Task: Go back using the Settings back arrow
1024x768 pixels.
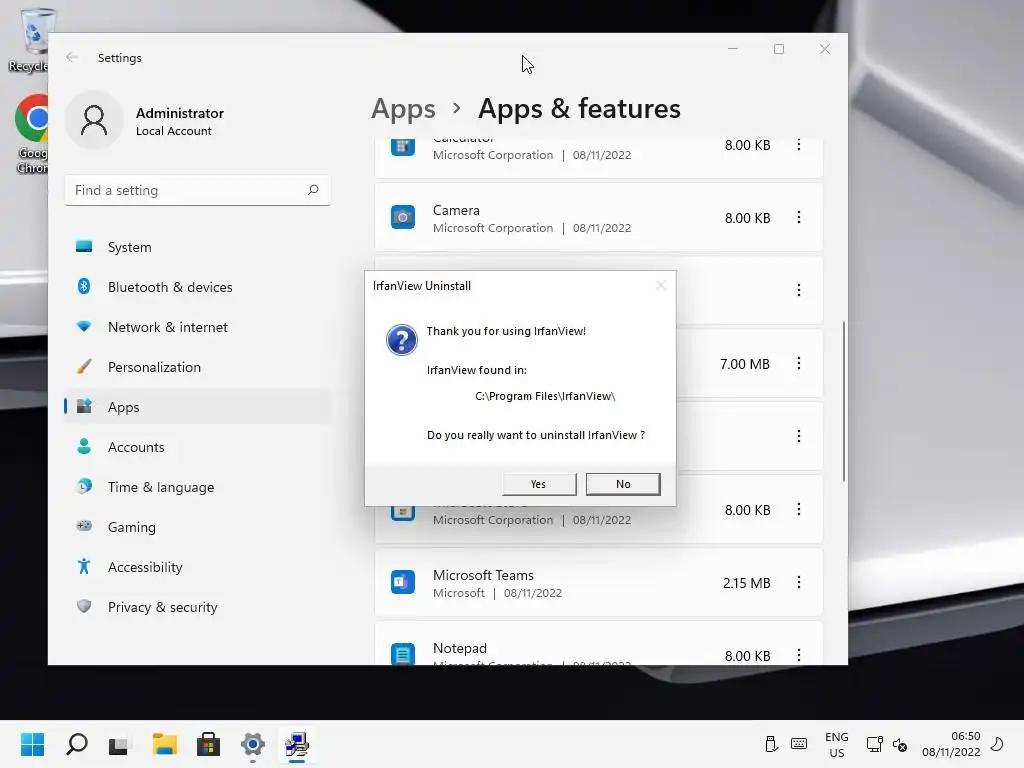Action: (72, 57)
